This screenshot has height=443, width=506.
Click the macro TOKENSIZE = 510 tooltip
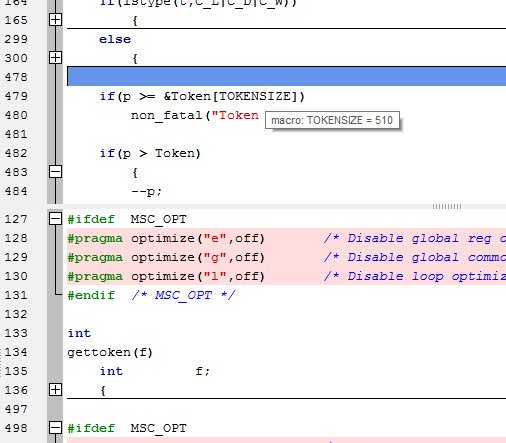332,120
